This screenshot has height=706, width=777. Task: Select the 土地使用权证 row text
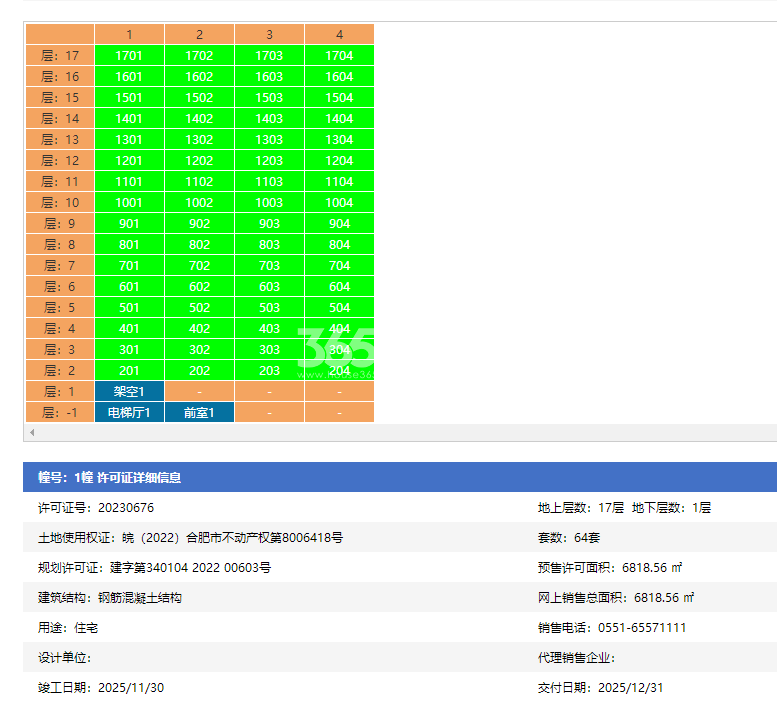pyautogui.click(x=190, y=538)
